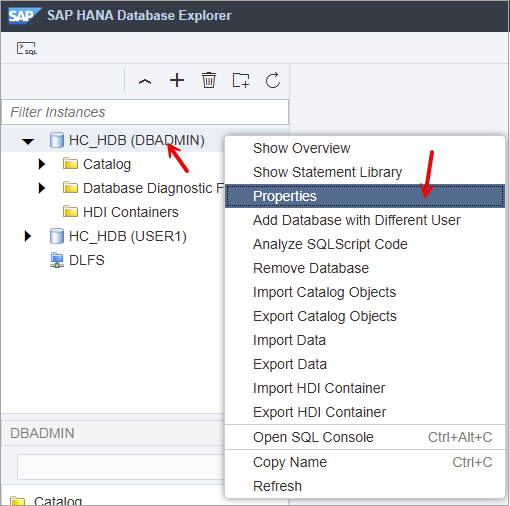Expand the HC_HDB (USER1) node arrow
Viewport: 510px width, 506px height.
coord(28,236)
